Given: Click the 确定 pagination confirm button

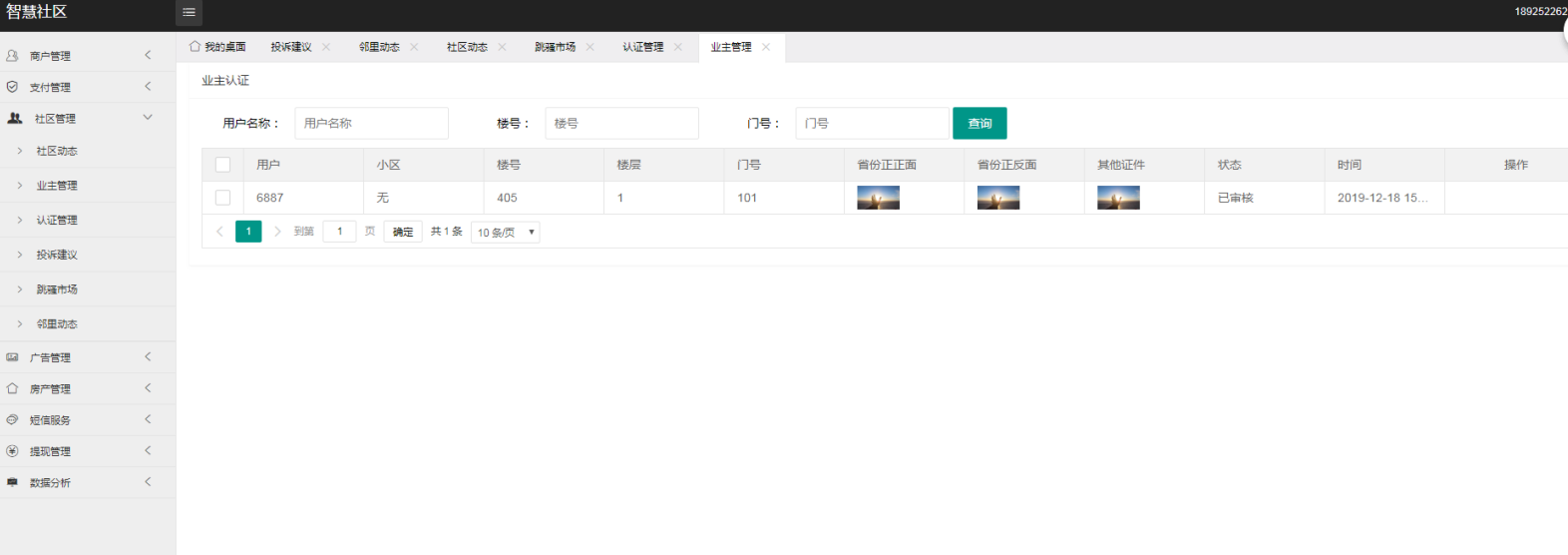Looking at the screenshot, I should coord(403,232).
